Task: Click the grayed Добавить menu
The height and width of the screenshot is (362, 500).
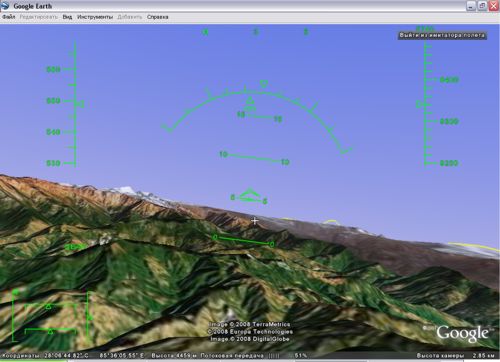Action: point(130,17)
